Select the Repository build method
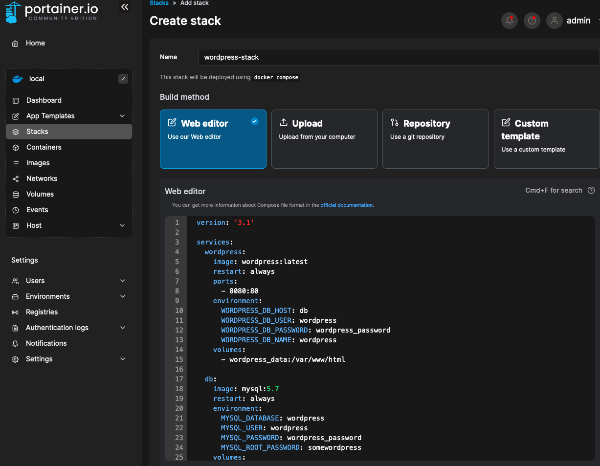The height and width of the screenshot is (466, 600). tap(435, 139)
